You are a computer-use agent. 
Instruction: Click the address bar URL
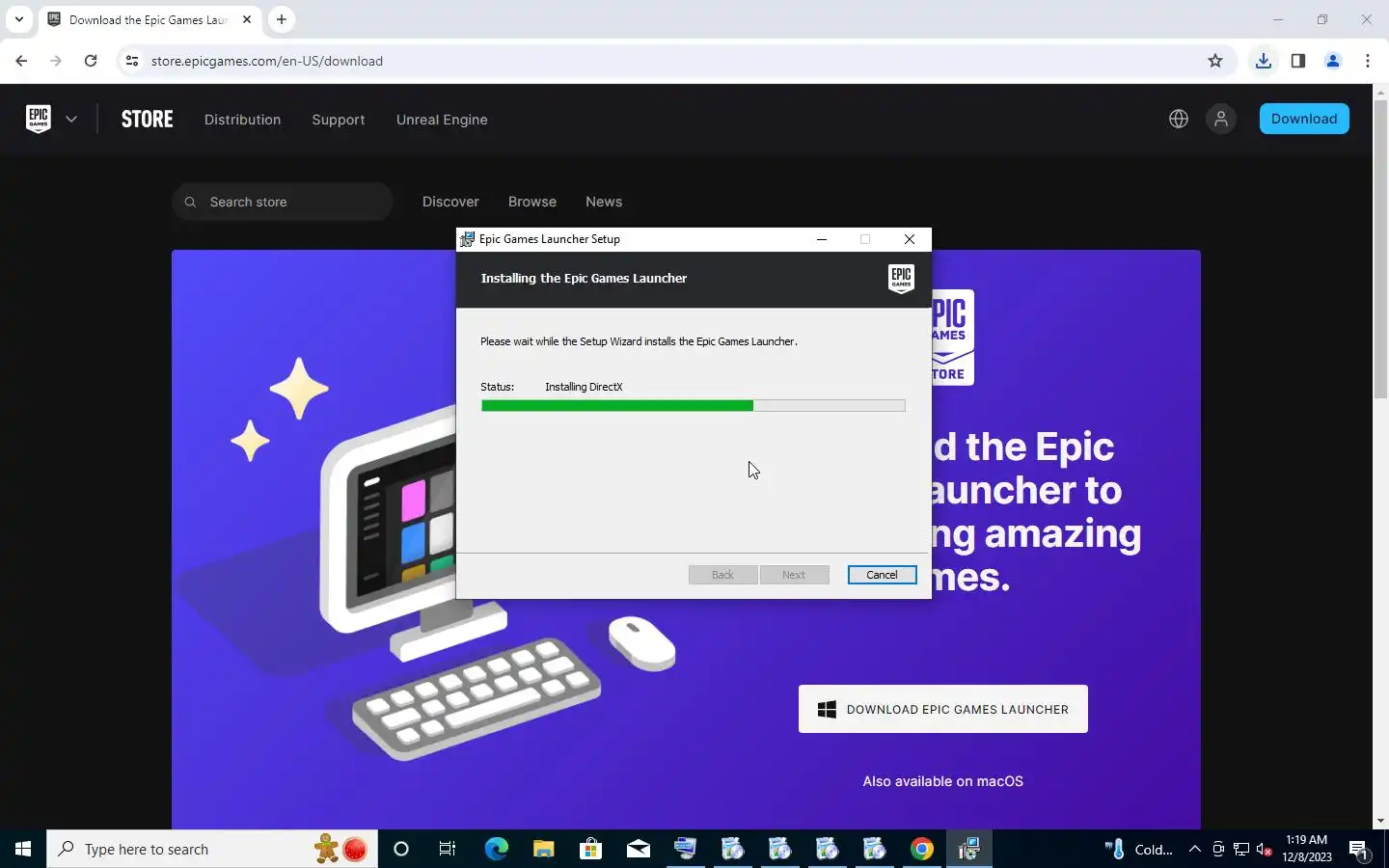267,61
